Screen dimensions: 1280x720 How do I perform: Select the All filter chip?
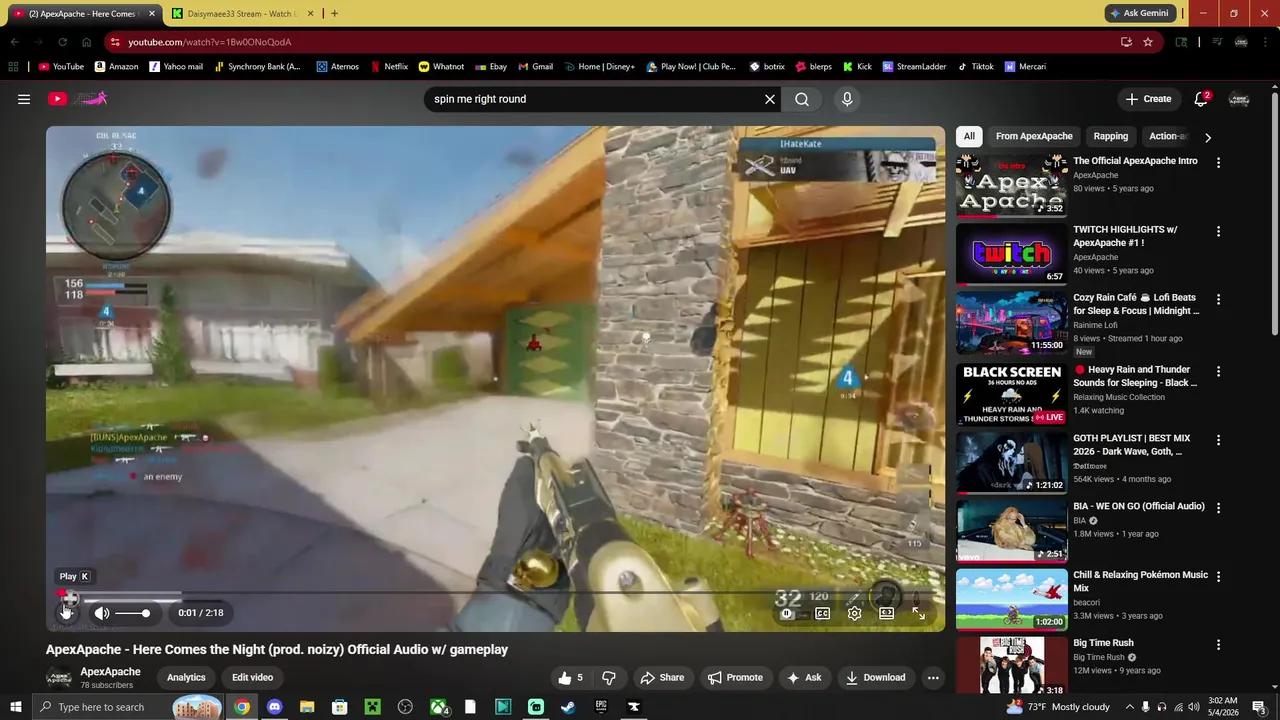pyautogui.click(x=969, y=136)
